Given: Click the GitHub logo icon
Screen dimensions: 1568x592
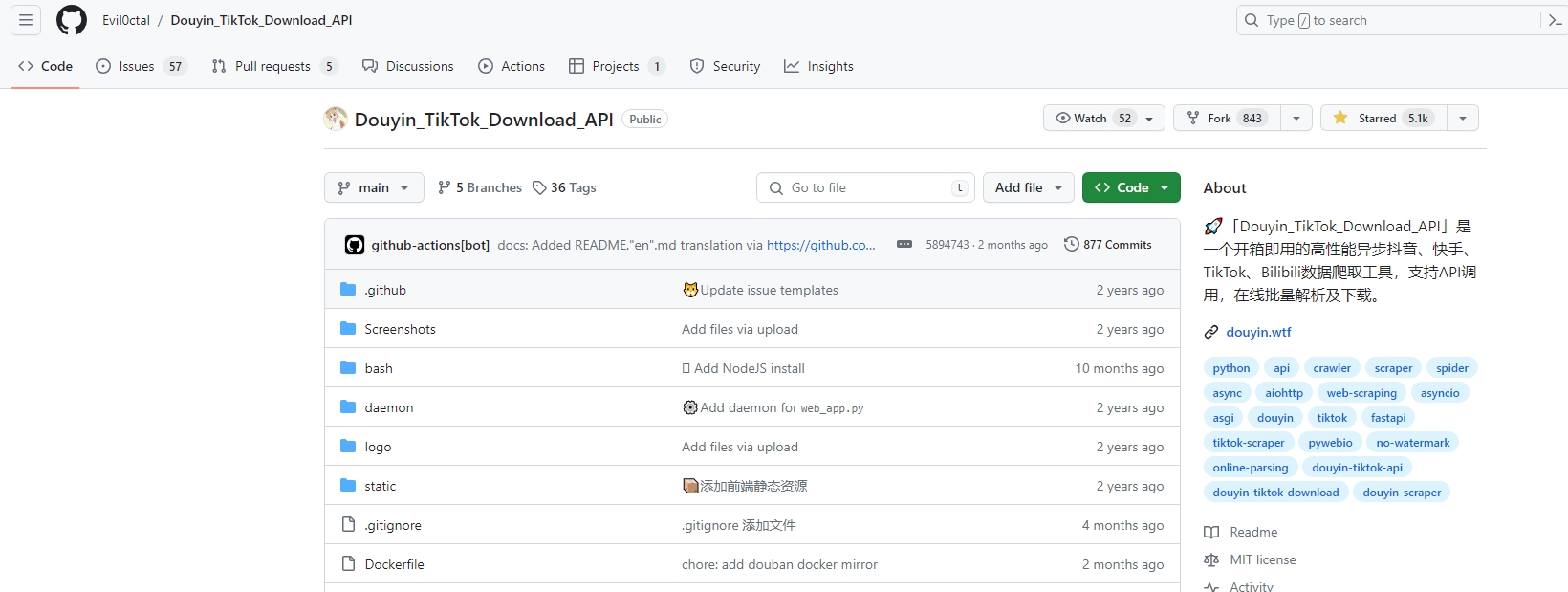Looking at the screenshot, I should [72, 20].
